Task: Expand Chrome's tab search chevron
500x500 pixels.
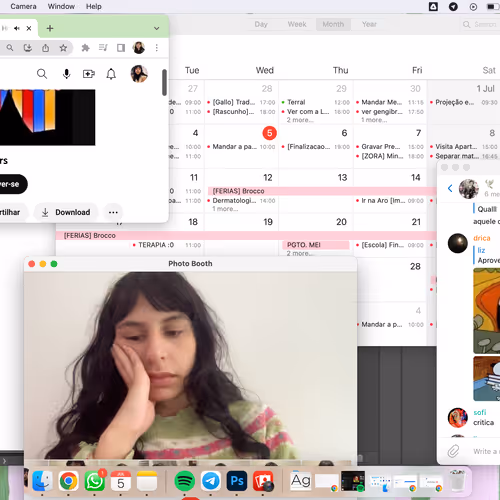Action: pyautogui.click(x=156, y=28)
